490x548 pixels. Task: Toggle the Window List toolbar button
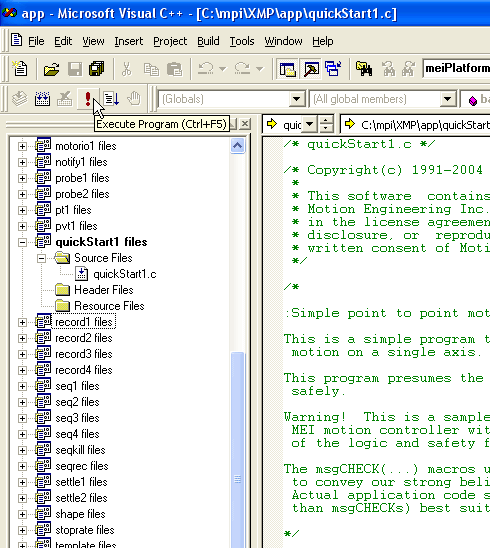click(x=333, y=68)
